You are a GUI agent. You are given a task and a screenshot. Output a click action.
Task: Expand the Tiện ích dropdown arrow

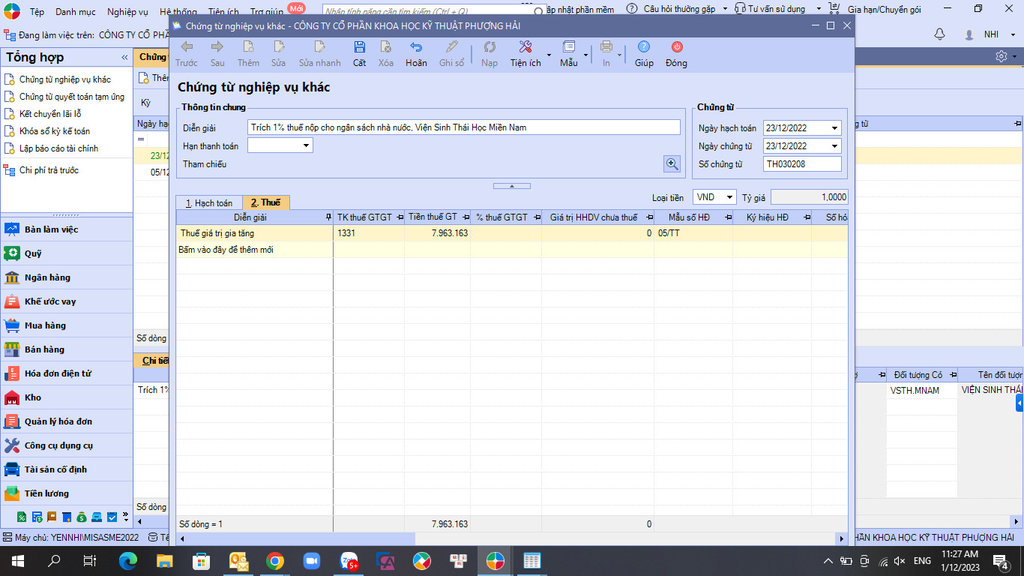tap(549, 56)
